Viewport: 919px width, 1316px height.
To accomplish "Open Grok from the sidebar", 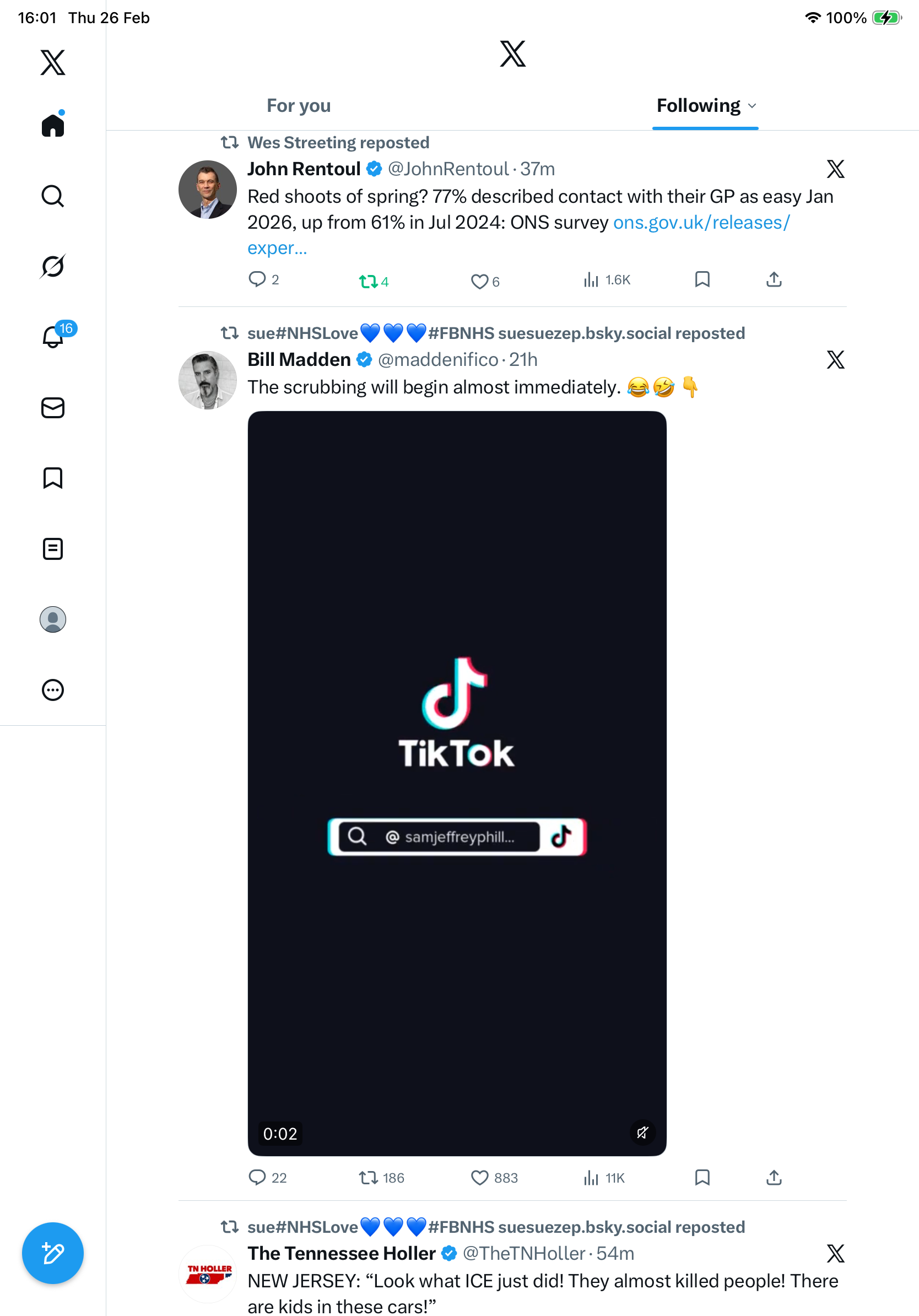I will 53,266.
